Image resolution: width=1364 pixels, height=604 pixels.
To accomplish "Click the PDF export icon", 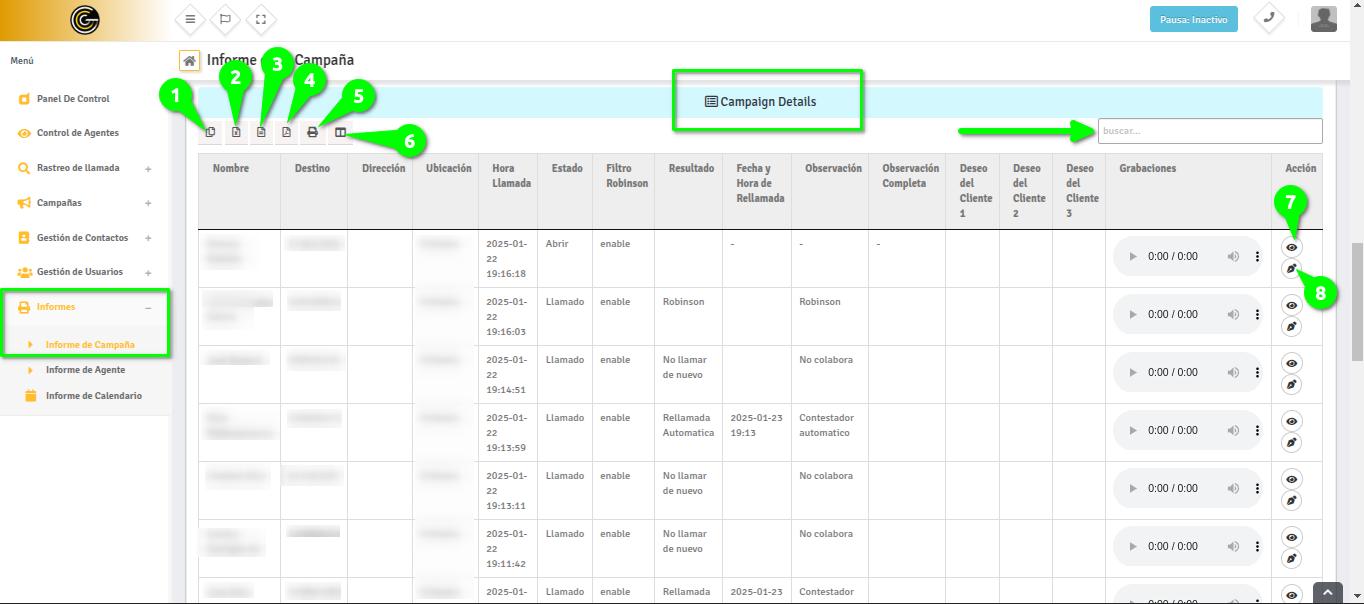I will pos(286,132).
